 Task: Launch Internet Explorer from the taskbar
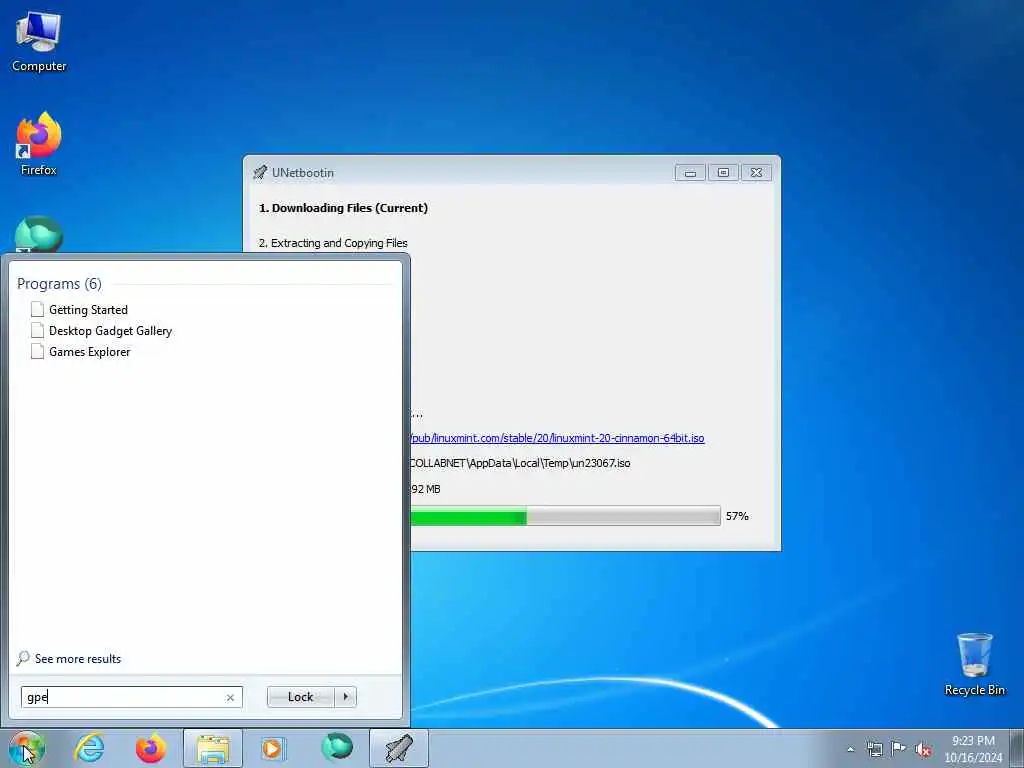tap(89, 748)
